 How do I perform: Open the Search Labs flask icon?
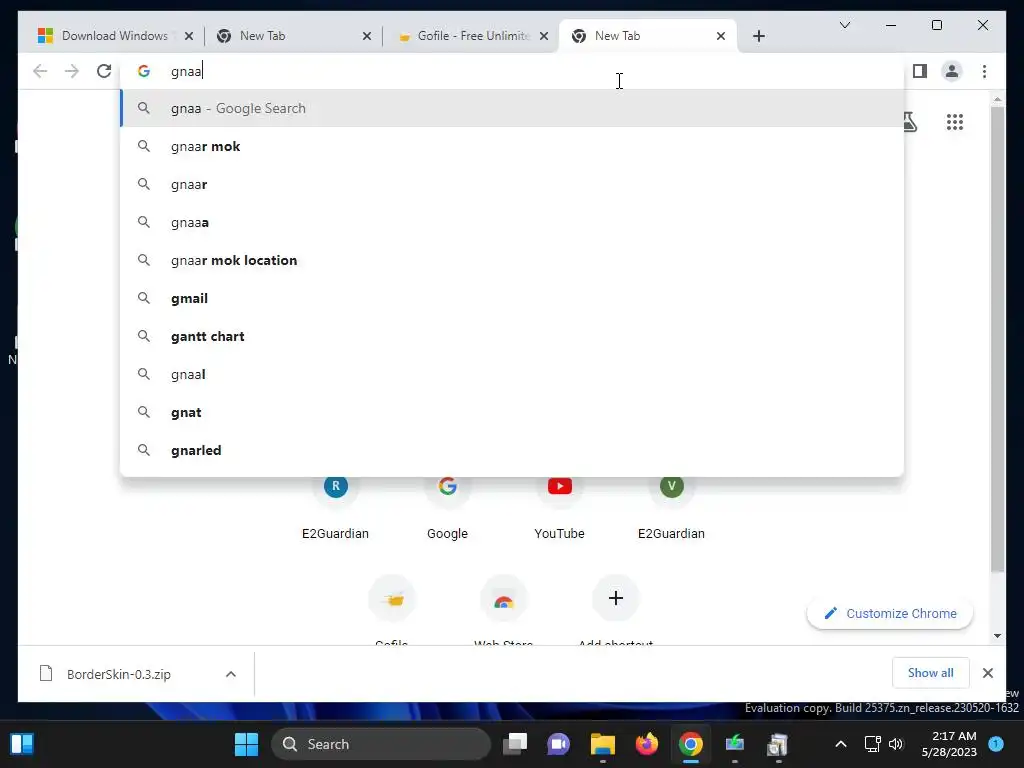pyautogui.click(x=909, y=122)
